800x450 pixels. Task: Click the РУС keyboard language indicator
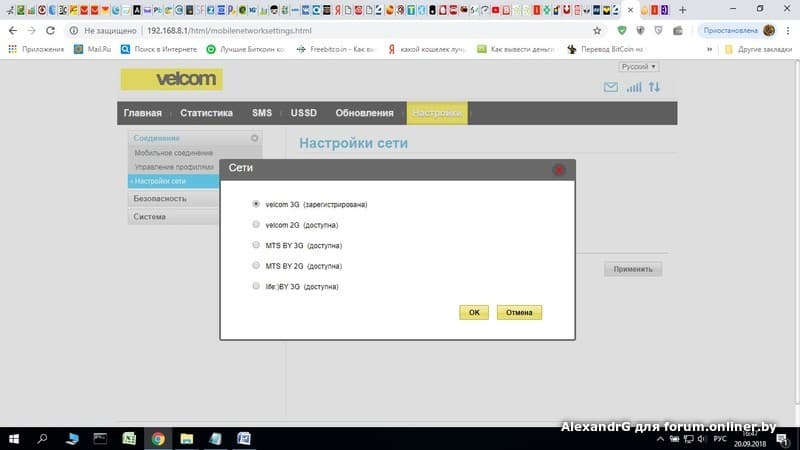(720, 439)
